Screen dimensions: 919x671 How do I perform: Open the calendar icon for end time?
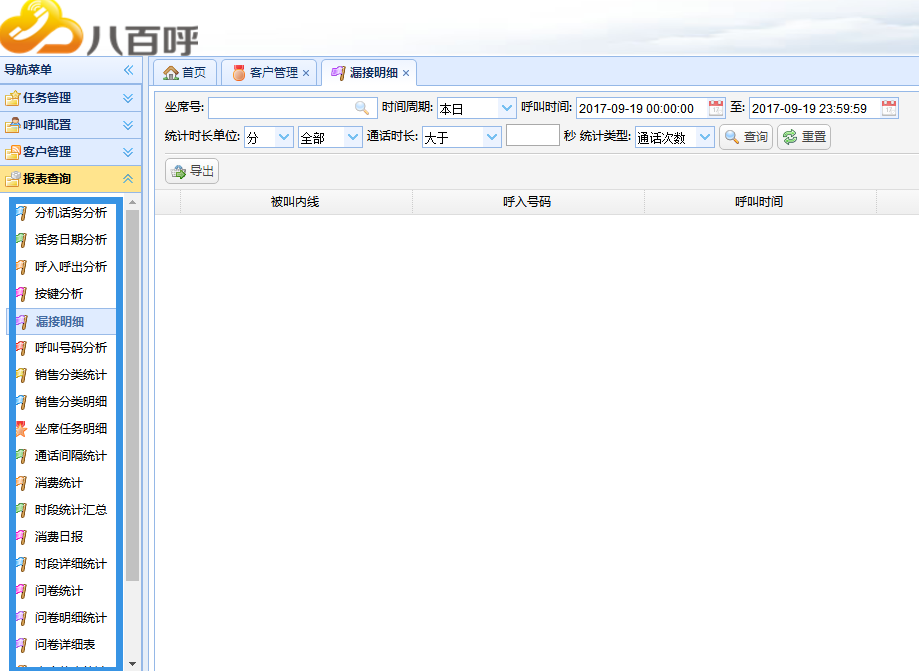coord(889,108)
